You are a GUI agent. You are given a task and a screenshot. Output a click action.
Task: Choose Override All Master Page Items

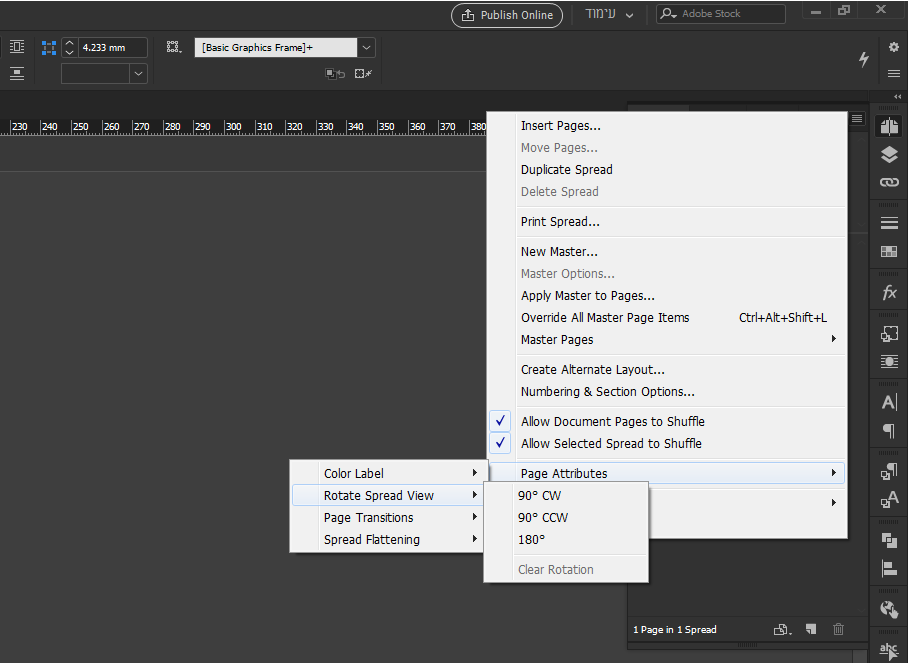[667, 318]
